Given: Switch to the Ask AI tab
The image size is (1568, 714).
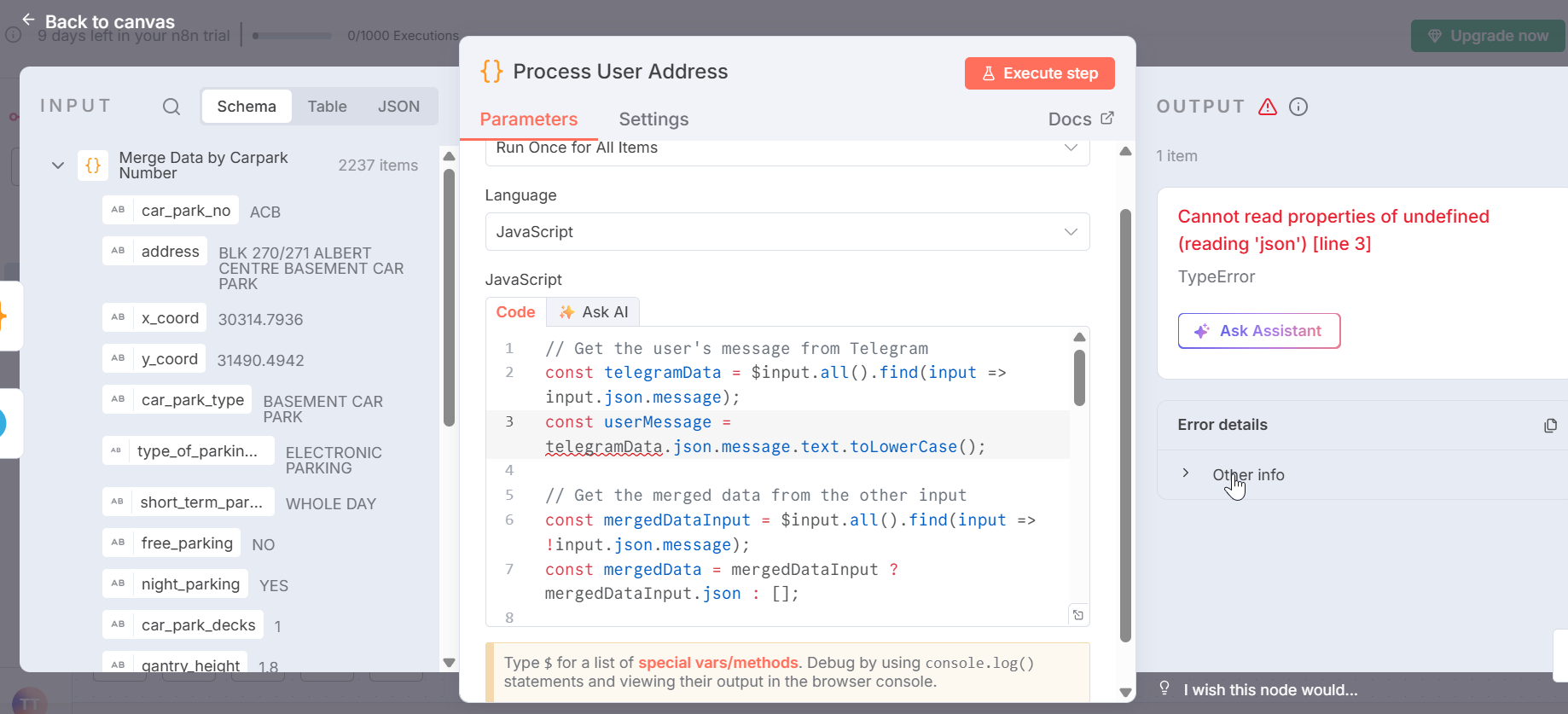Looking at the screenshot, I should pos(594,312).
